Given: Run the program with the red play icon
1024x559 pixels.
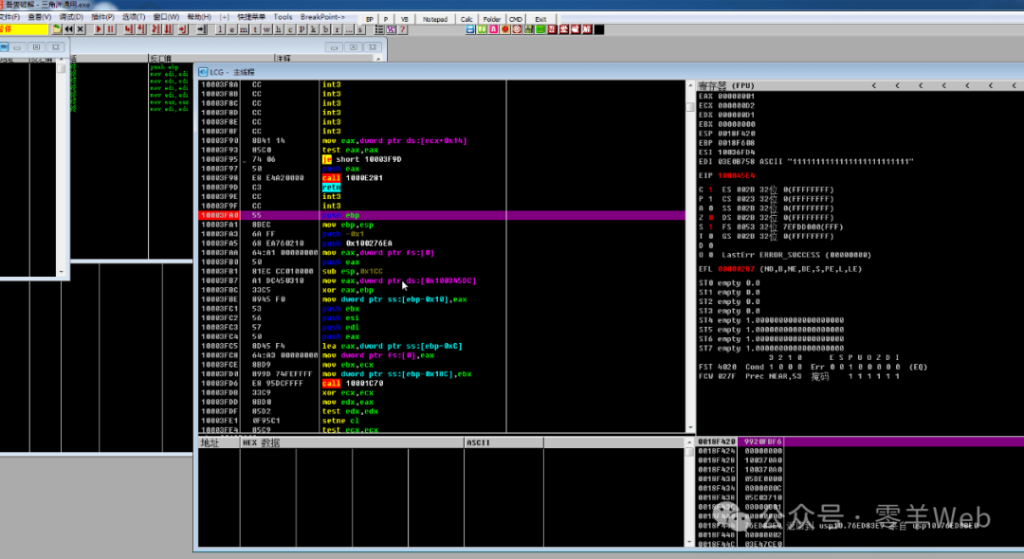Looking at the screenshot, I should 99,29.
